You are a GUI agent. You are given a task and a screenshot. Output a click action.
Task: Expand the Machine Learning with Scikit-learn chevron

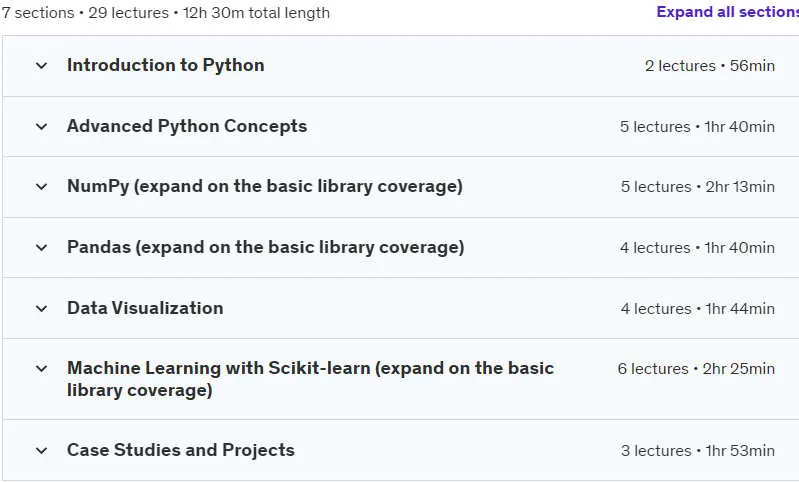tap(41, 368)
